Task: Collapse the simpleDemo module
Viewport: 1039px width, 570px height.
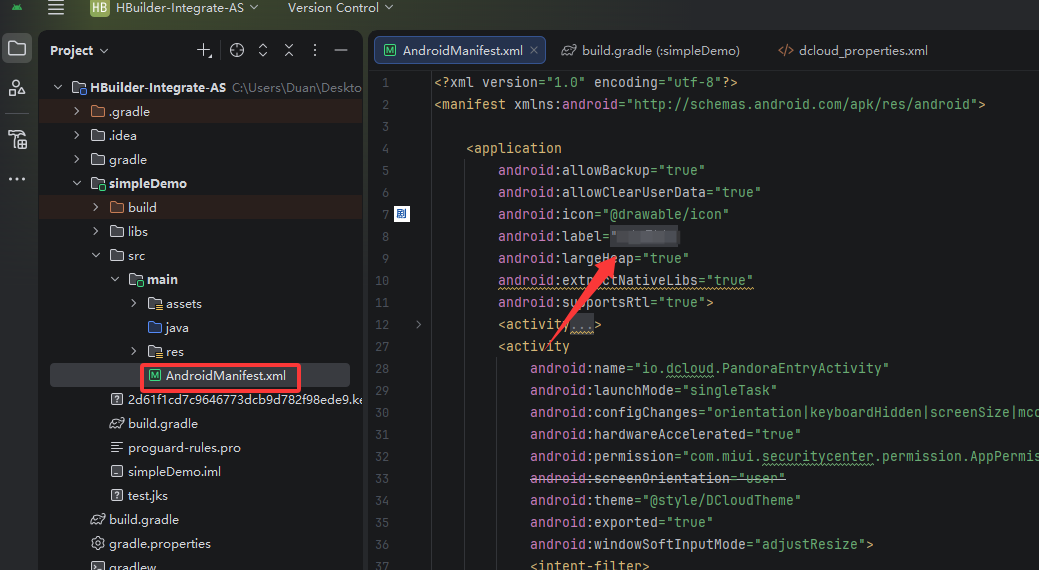Action: [x=77, y=184]
